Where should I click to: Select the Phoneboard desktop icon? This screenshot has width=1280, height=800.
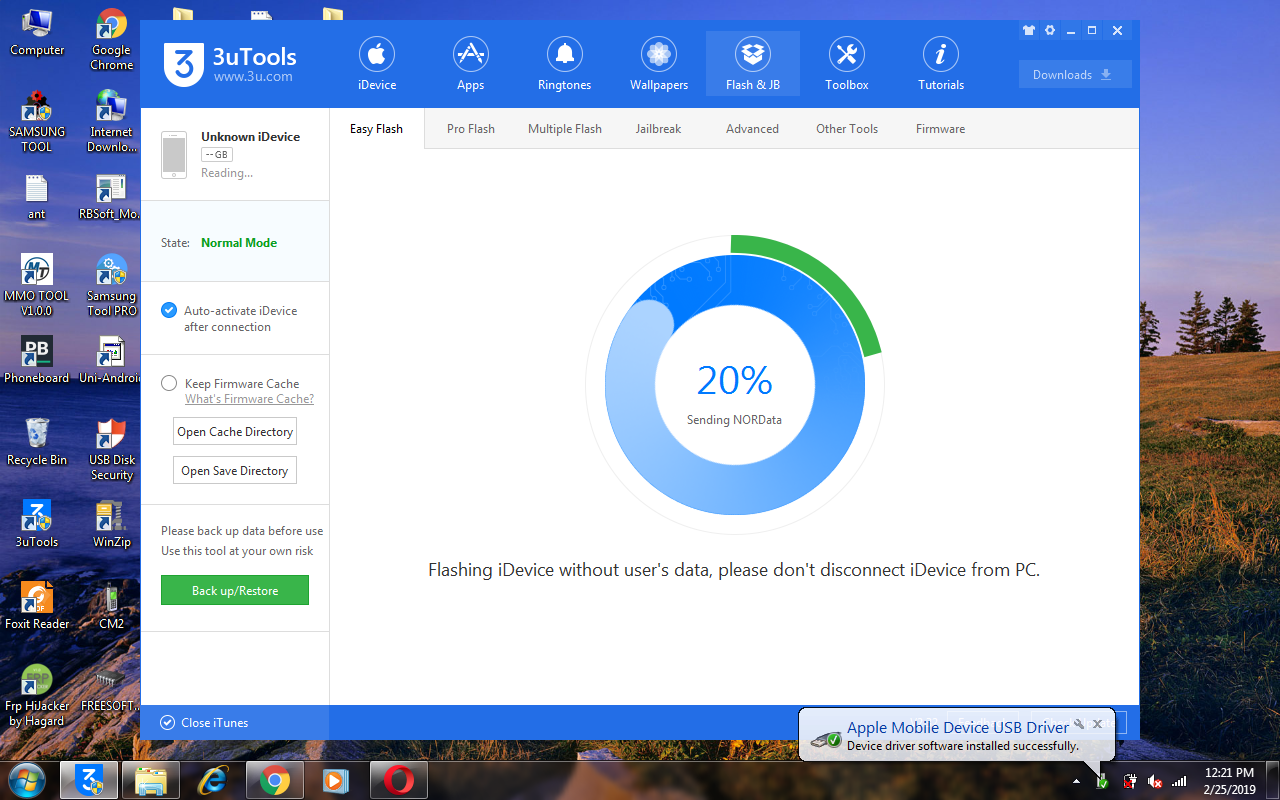37,360
